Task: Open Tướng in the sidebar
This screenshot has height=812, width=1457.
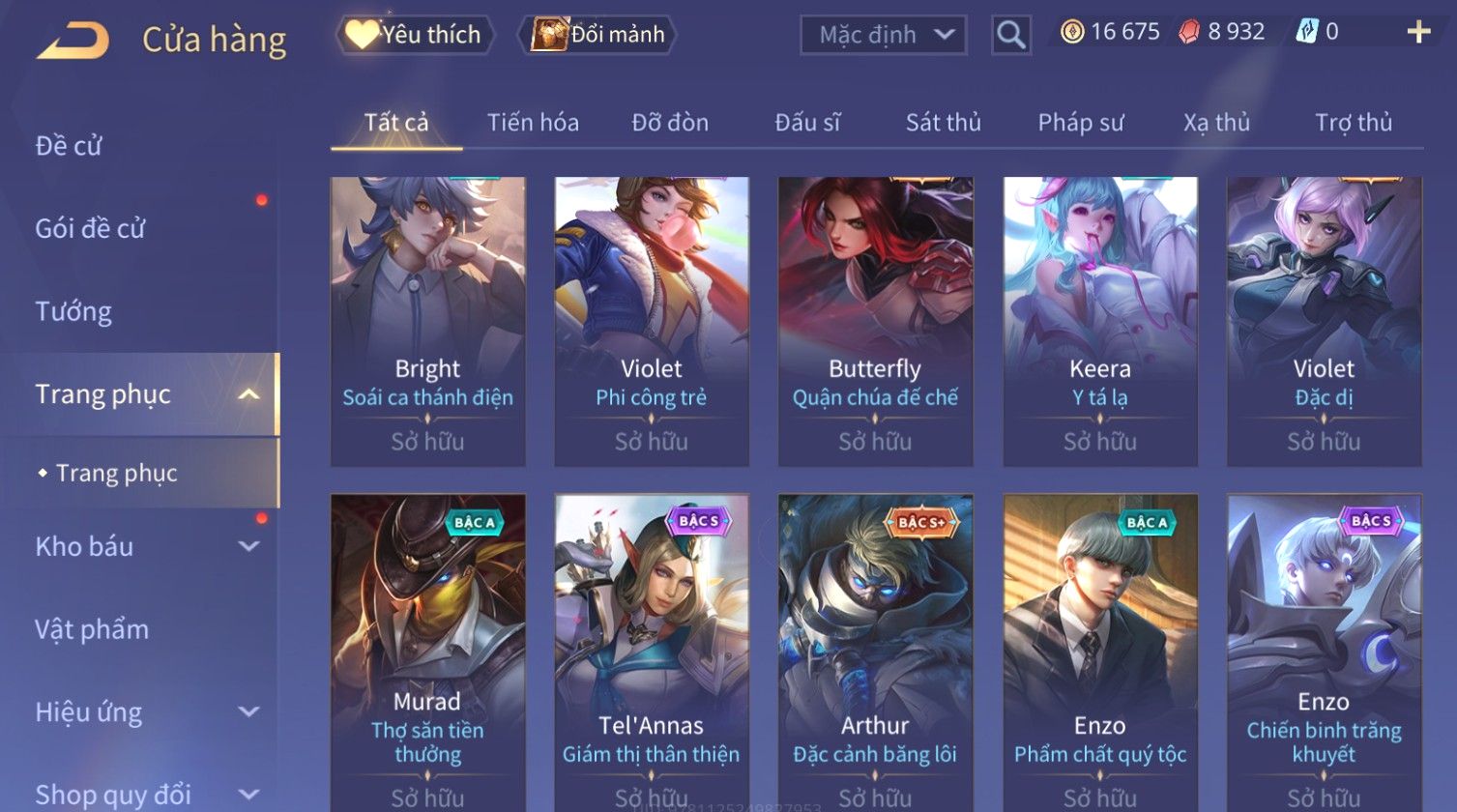Action: pyautogui.click(x=73, y=311)
